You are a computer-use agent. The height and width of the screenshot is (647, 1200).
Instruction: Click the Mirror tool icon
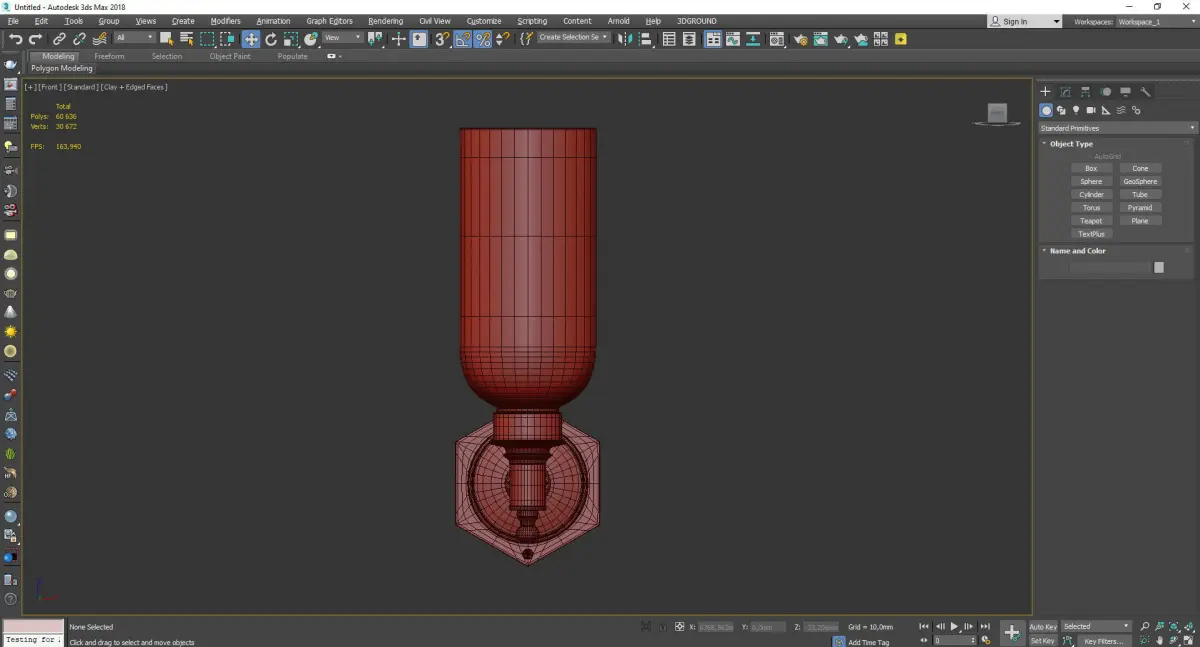pos(625,39)
